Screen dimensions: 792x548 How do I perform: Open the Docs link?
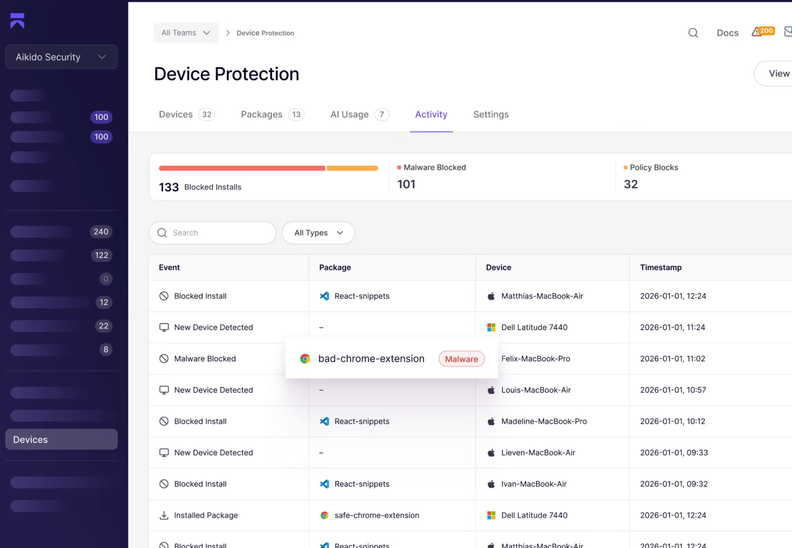point(727,33)
